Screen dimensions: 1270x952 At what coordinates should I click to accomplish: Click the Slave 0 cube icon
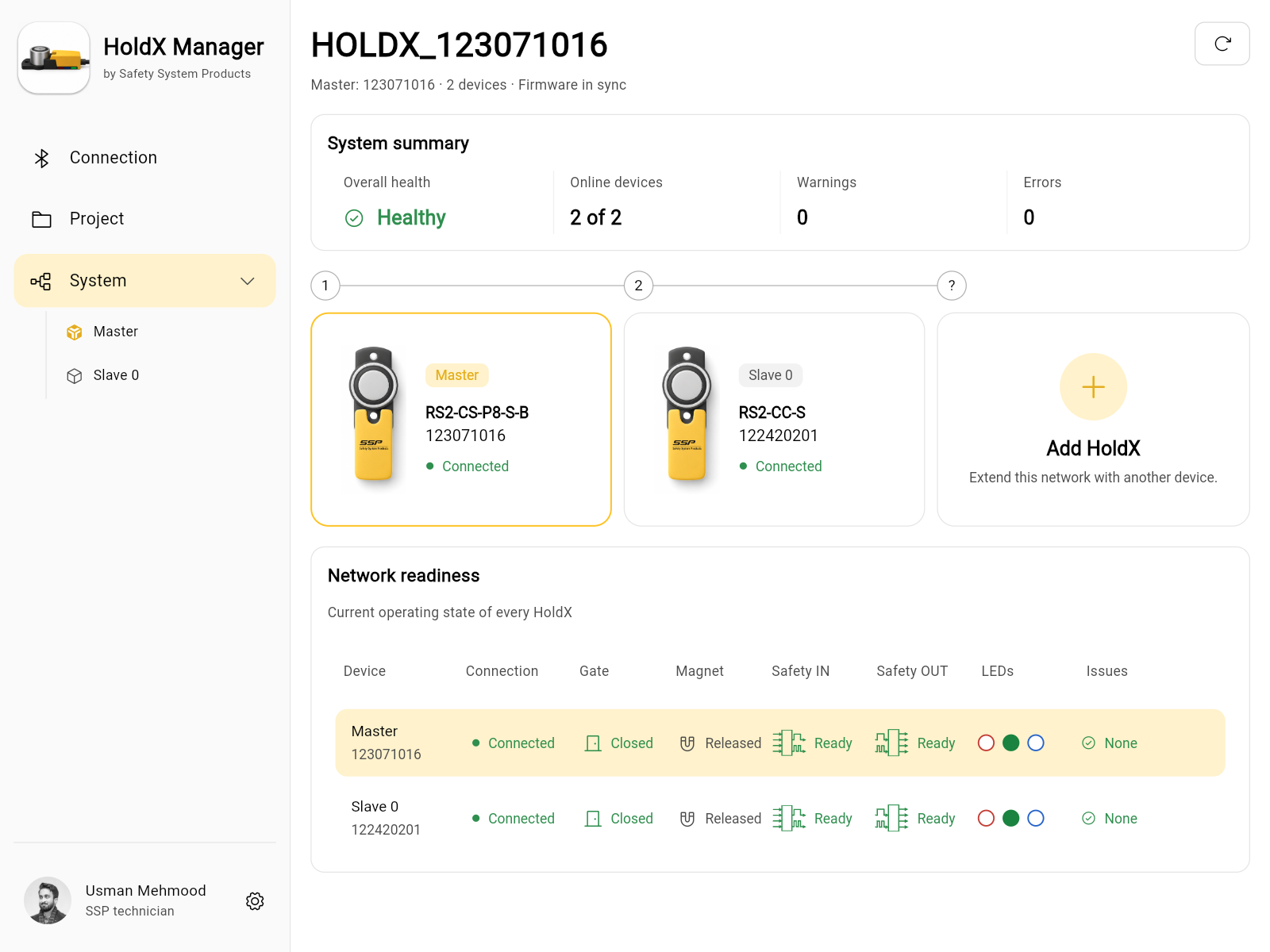pyautogui.click(x=75, y=376)
